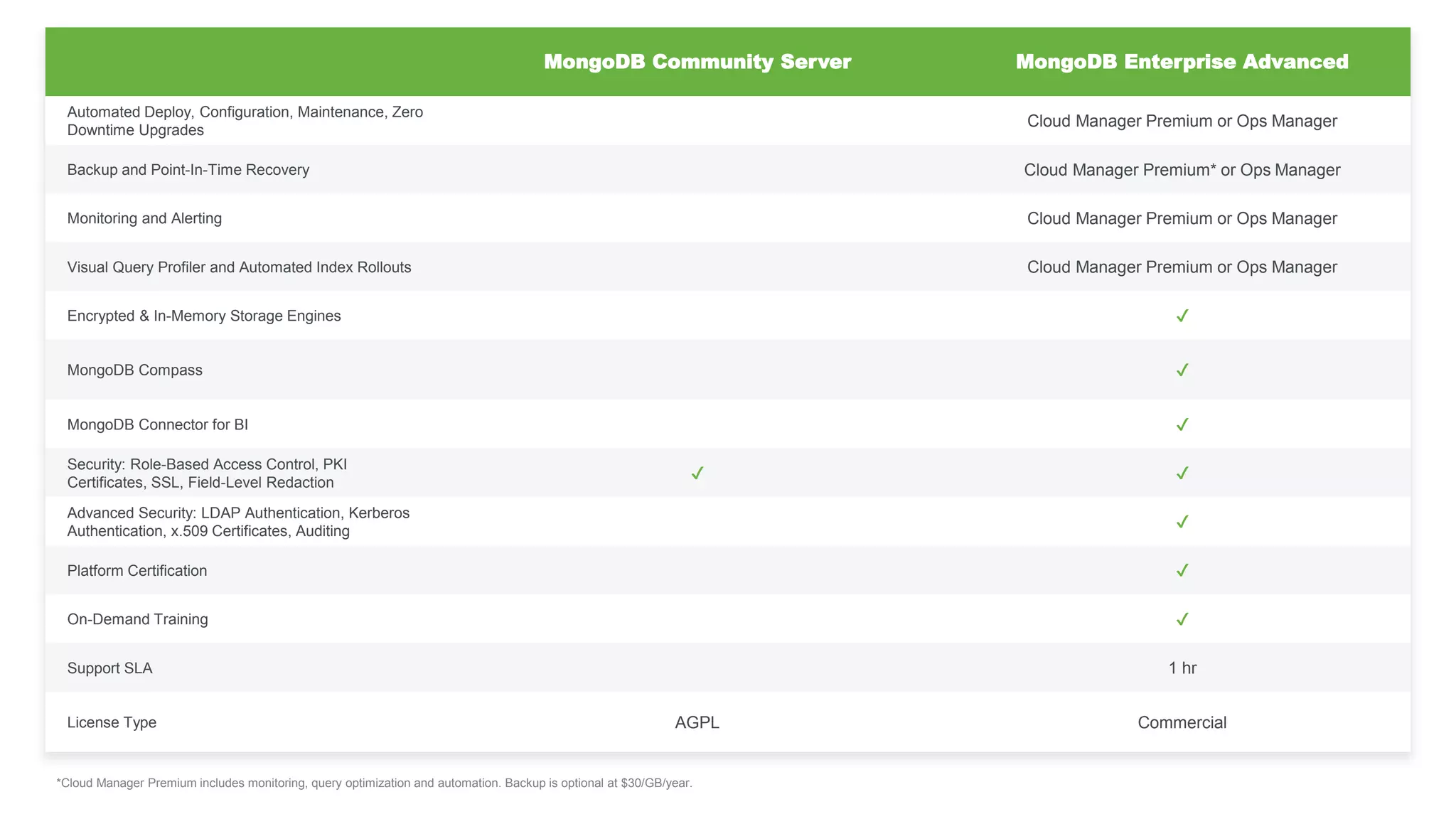
Task: Click the Community Server Security row checkmark
Action: (x=697, y=473)
